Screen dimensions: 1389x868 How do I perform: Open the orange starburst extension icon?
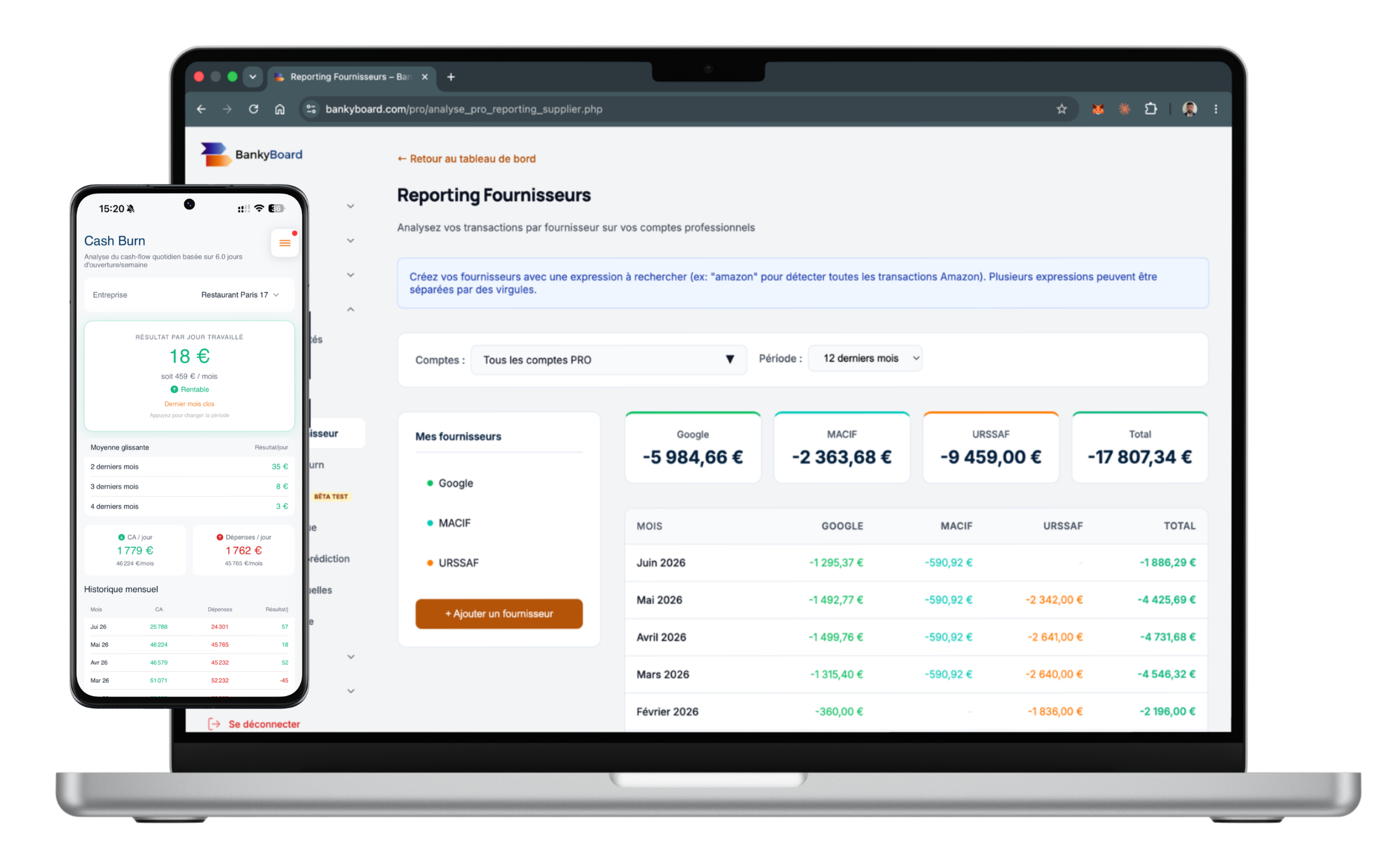[x=1124, y=109]
